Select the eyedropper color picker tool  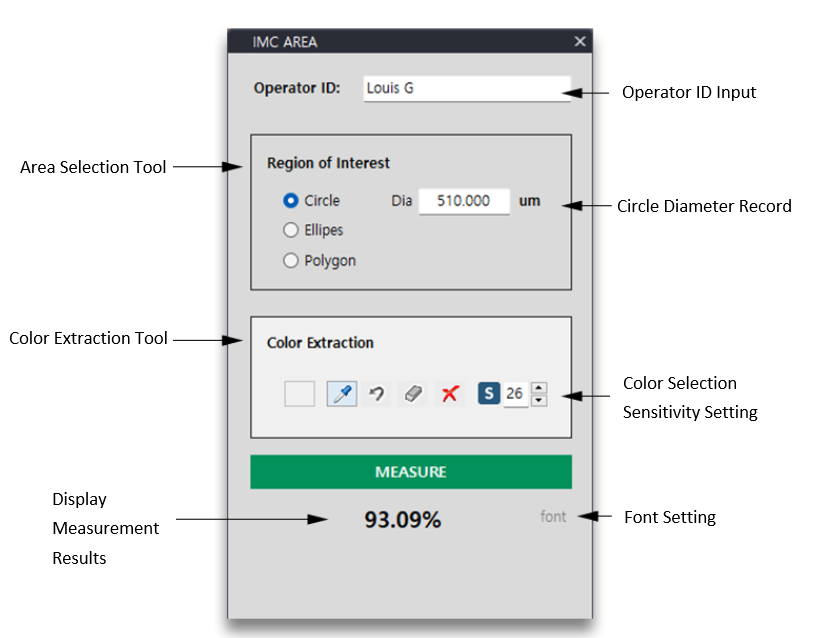(342, 394)
